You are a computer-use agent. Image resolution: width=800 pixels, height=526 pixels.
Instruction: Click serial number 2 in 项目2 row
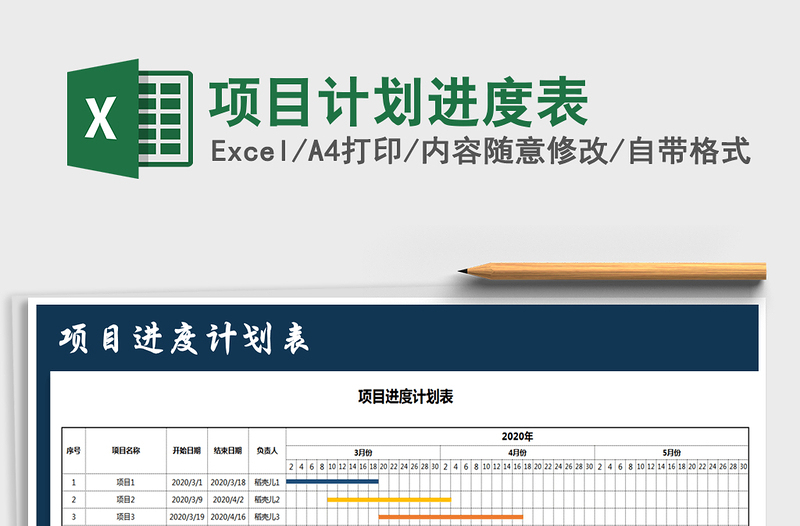tap(73, 499)
